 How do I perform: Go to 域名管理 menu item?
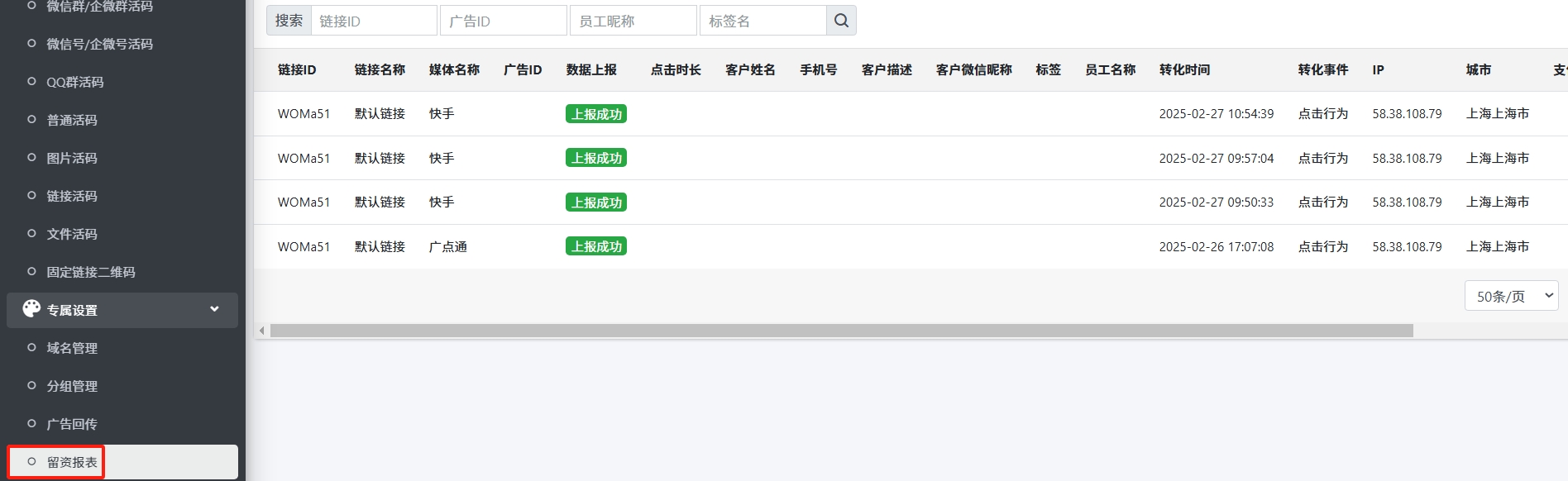[x=72, y=348]
